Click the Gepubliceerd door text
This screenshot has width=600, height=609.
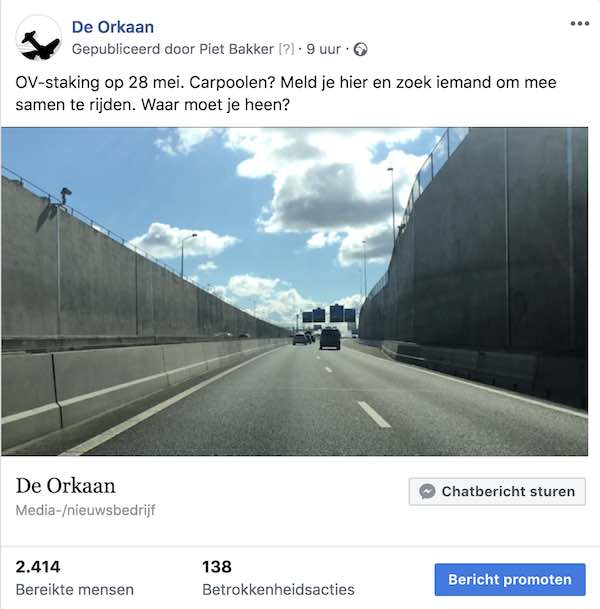pos(134,49)
